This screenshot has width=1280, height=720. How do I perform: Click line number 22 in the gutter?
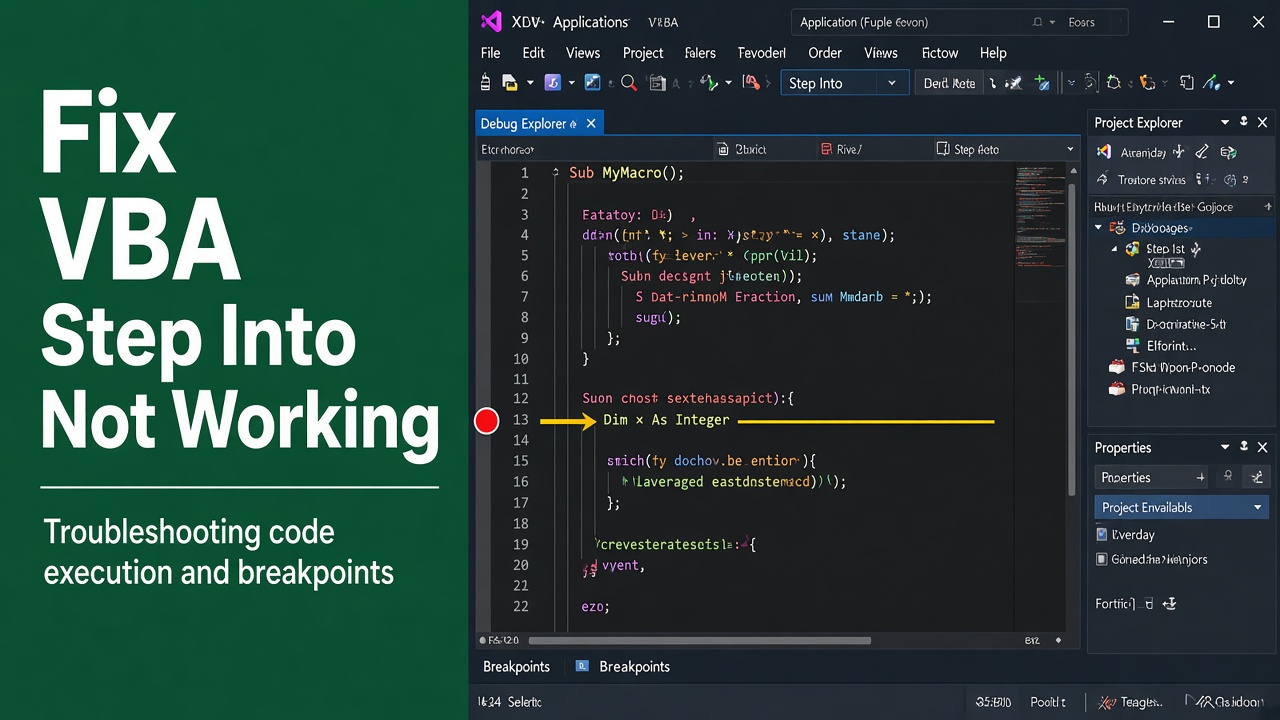[x=519, y=606]
